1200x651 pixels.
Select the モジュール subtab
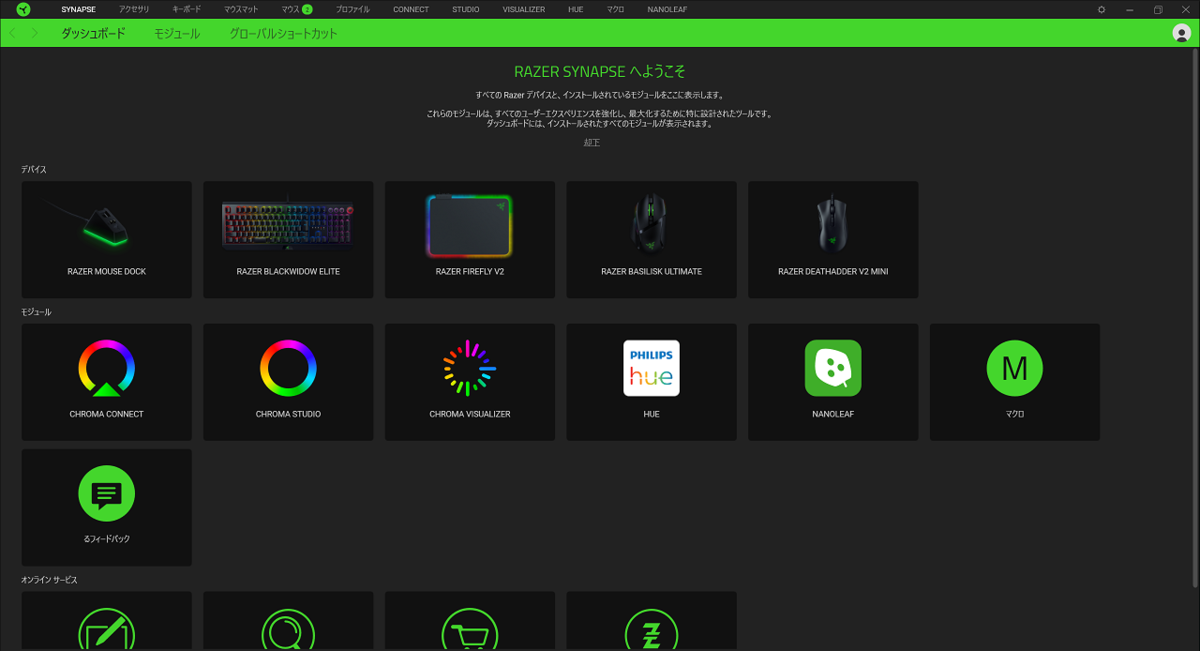tap(177, 33)
